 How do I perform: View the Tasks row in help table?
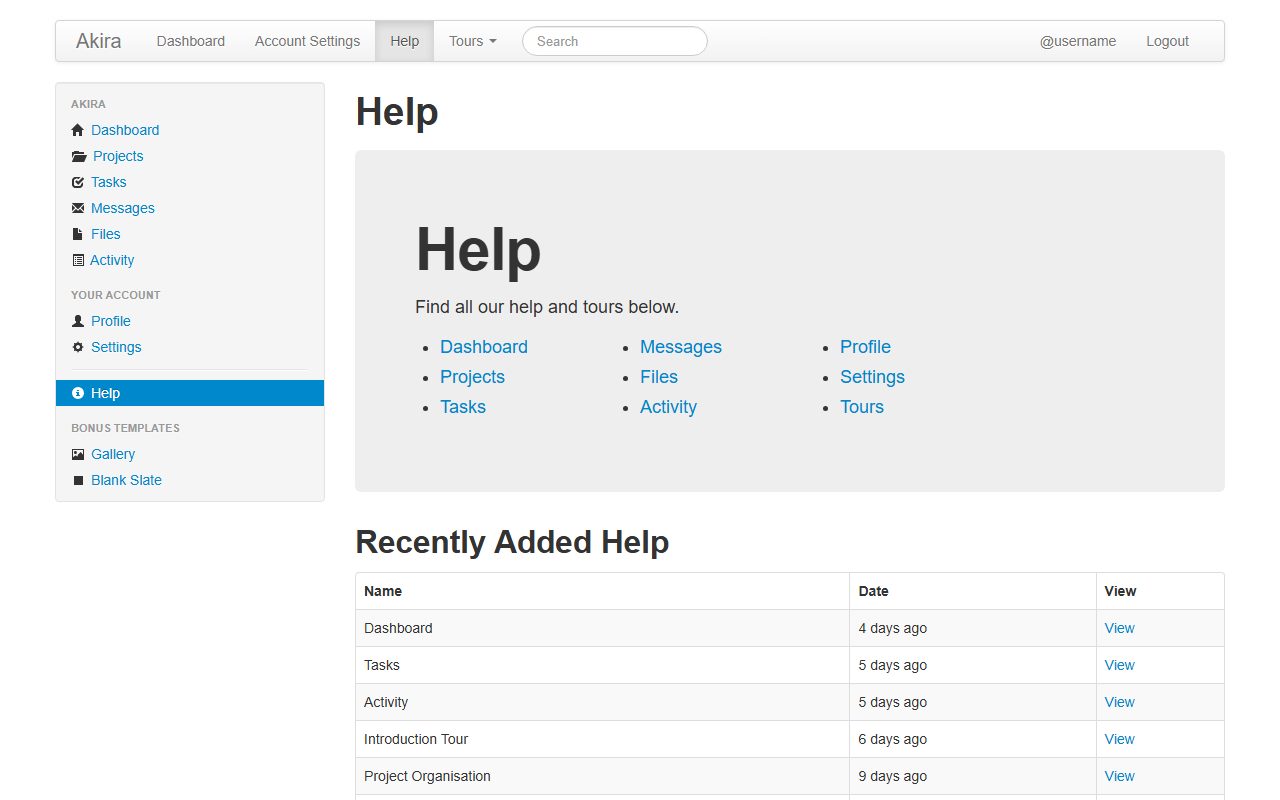(x=1119, y=665)
